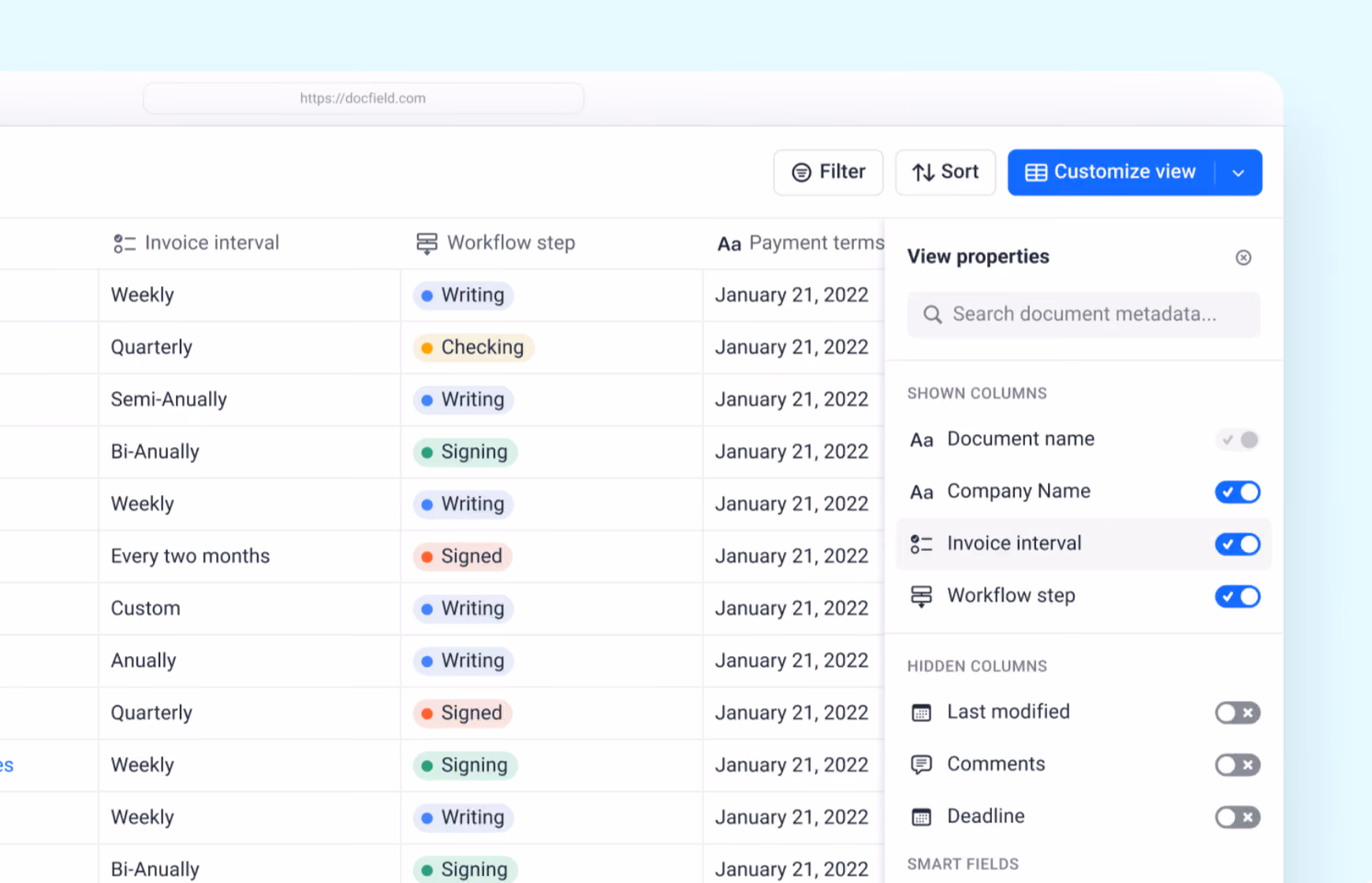Click the Filter lines icon
1372x883 pixels.
801,173
